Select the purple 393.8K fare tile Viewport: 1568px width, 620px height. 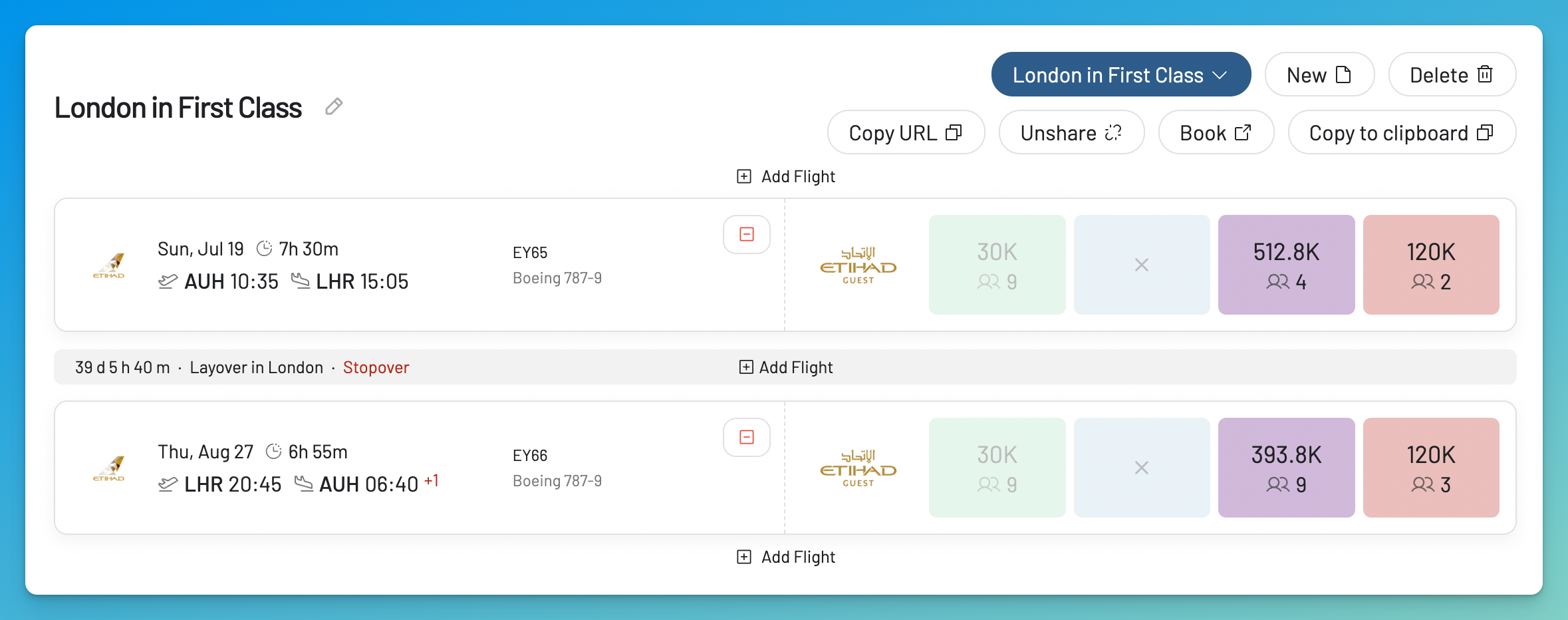(x=1286, y=468)
